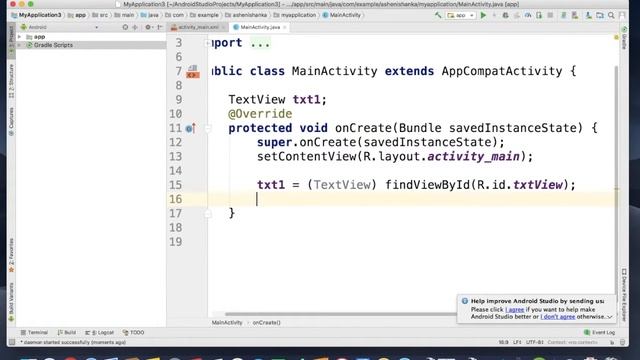Open the Captures side tab
This screenshot has width=640, height=360.
point(11,122)
